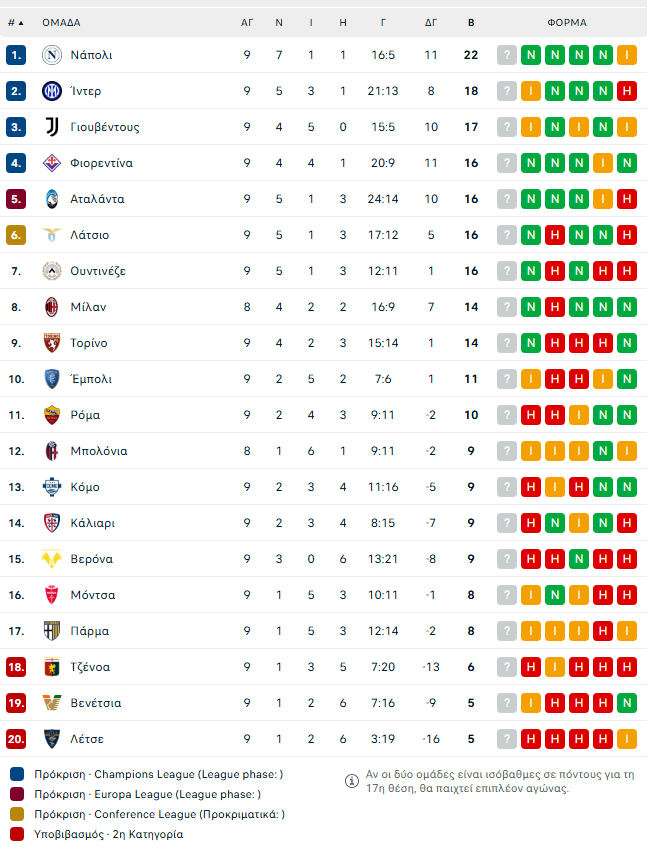The height and width of the screenshot is (855, 649).
Task: Click the grey ? form badge for Νάπολι
Action: click(x=507, y=55)
